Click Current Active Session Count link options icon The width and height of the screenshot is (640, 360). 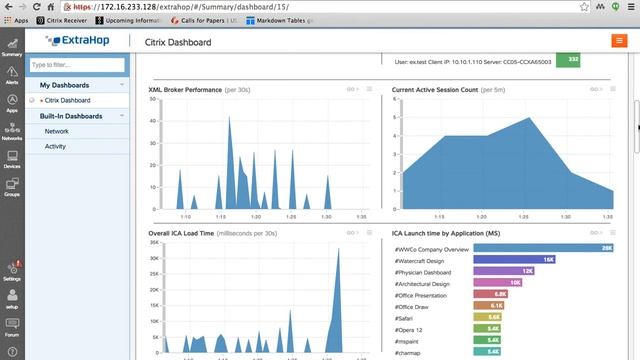coord(596,89)
